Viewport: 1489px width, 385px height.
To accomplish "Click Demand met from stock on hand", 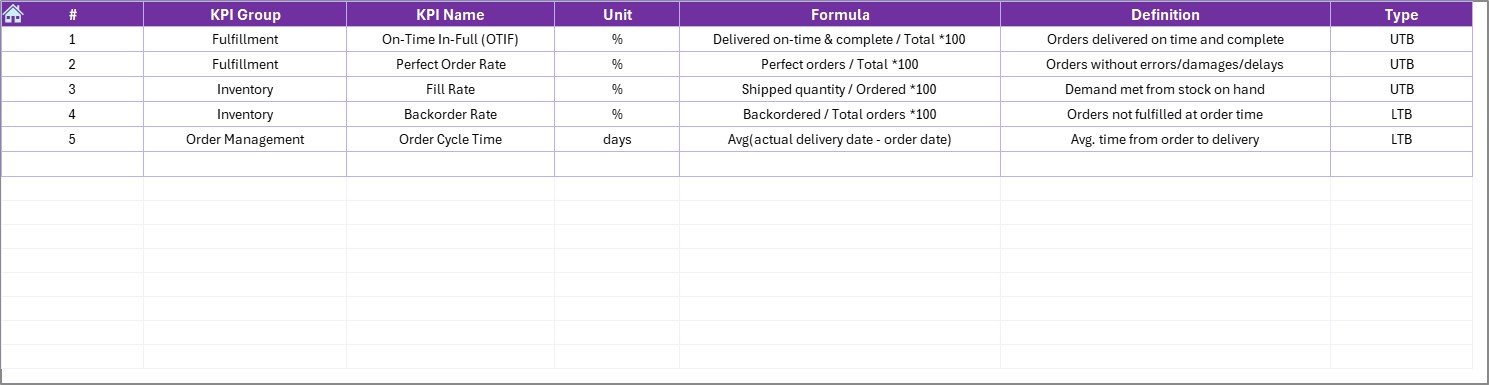I will click(1165, 89).
